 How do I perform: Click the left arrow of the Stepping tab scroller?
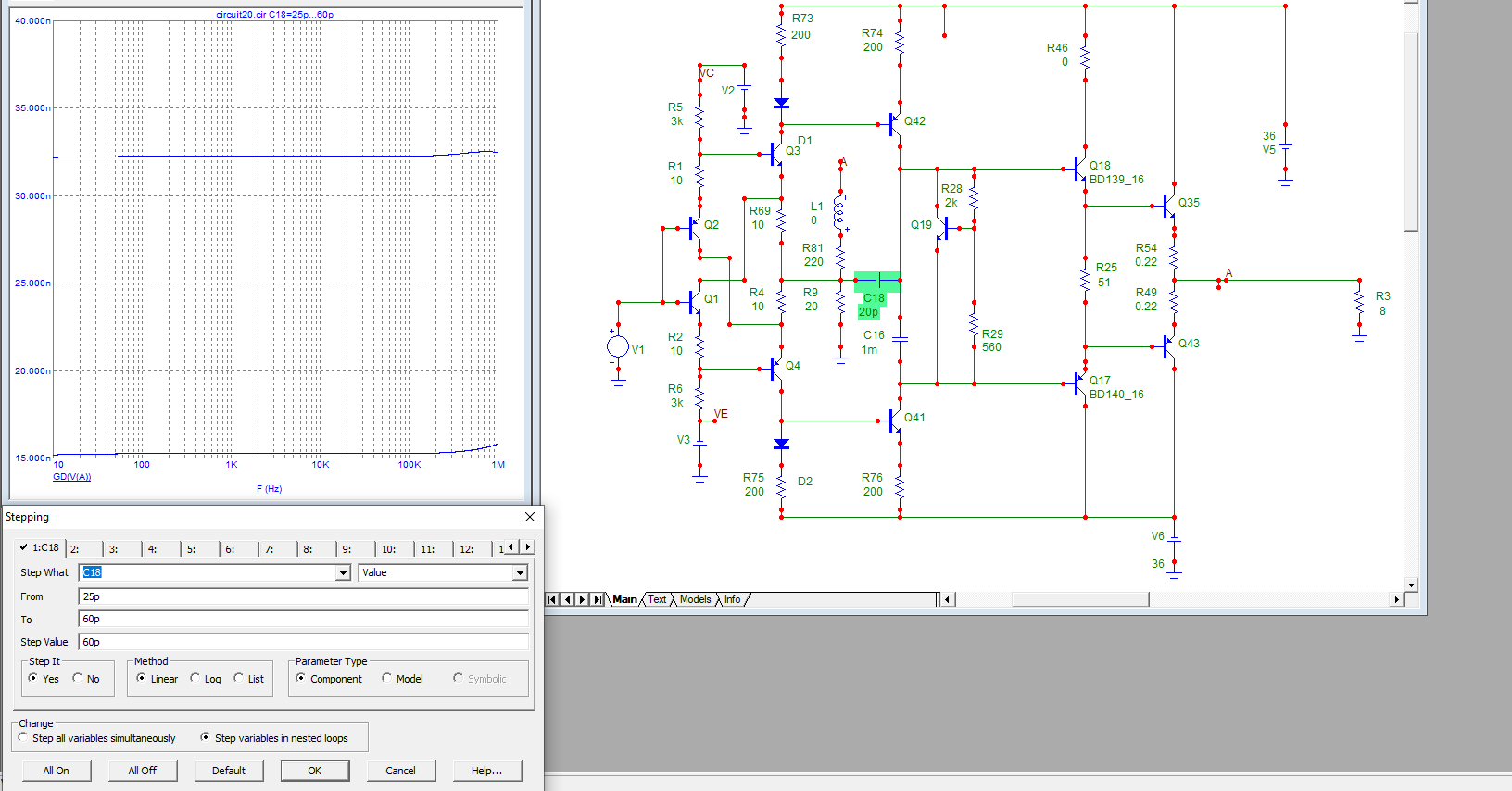510,547
